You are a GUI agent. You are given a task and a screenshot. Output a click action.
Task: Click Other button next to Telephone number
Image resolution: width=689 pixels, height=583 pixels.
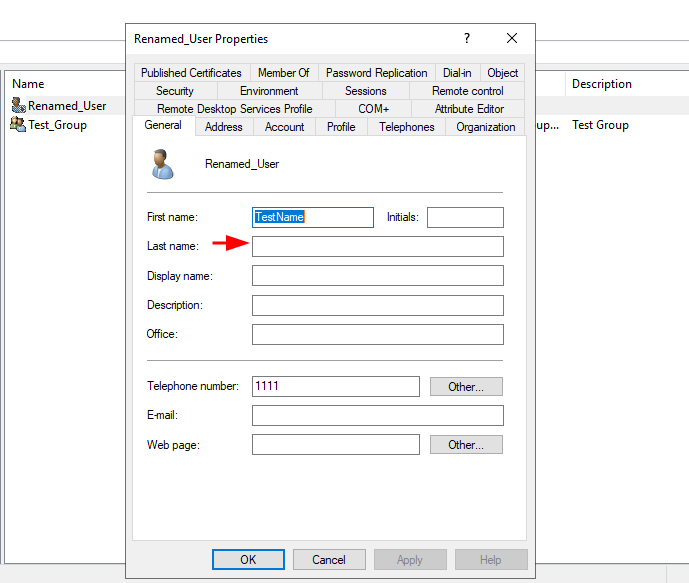[466, 387]
